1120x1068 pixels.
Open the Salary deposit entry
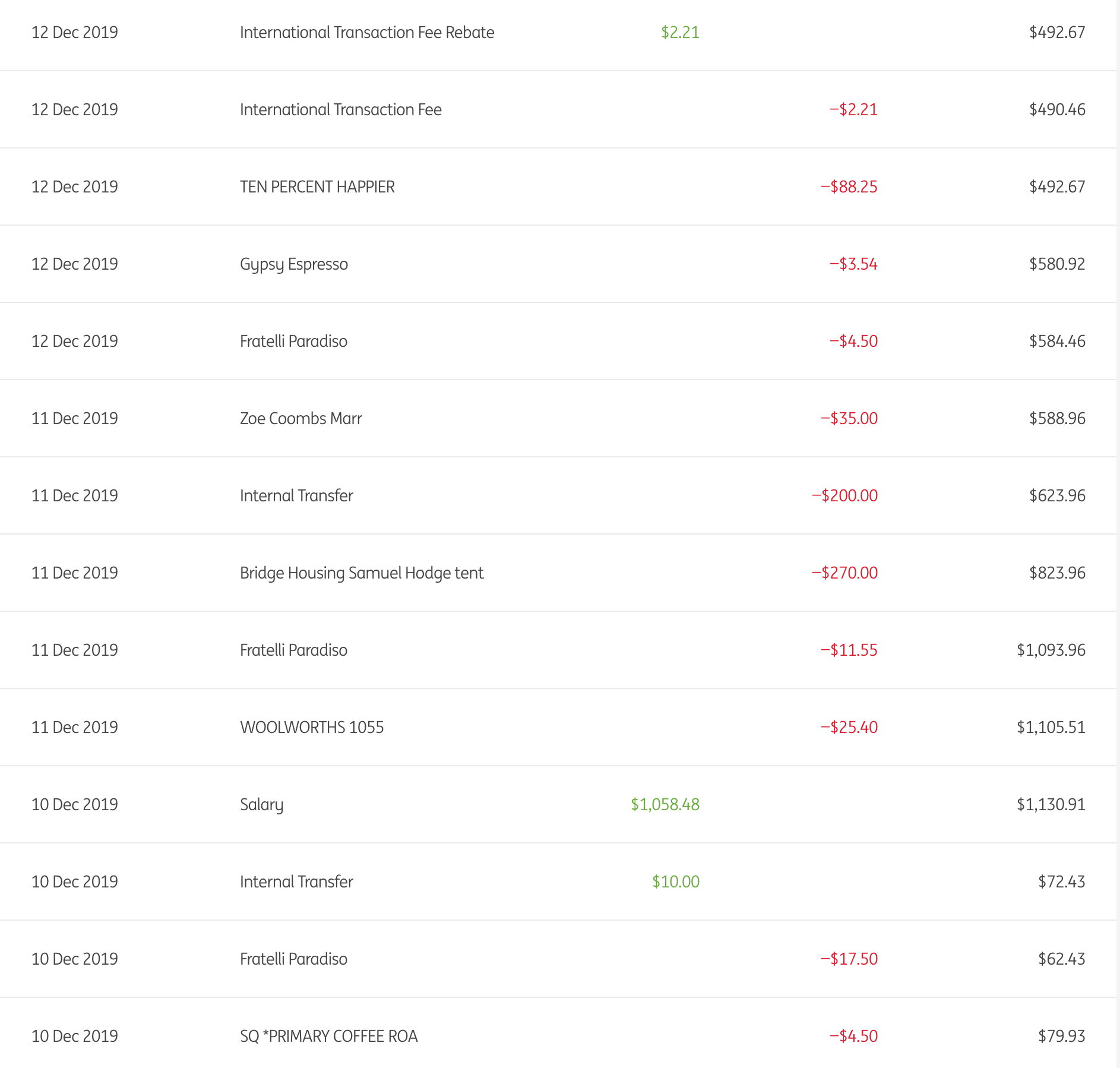(261, 805)
